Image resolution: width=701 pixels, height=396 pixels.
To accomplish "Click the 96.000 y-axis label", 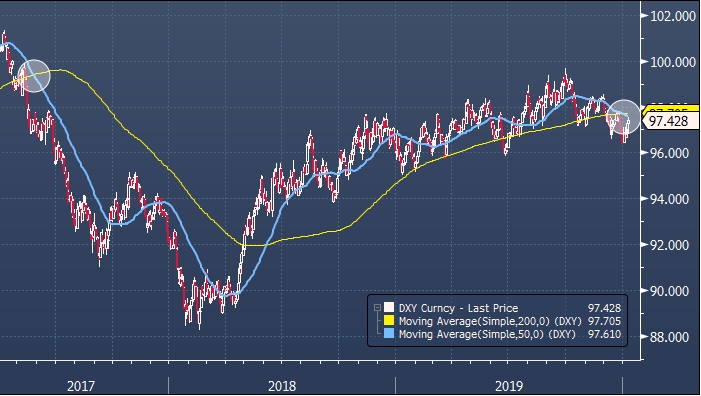I will (x=669, y=153).
